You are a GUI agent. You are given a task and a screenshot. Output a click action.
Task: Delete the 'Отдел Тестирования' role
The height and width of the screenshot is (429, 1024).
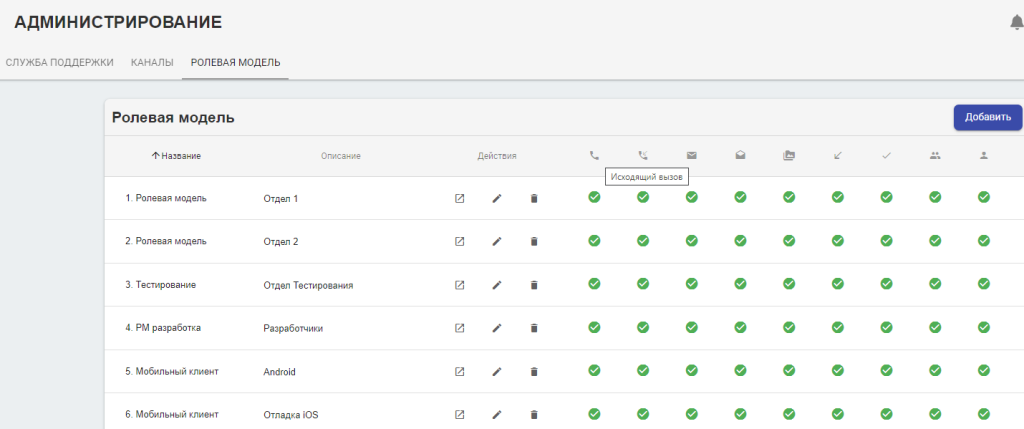[534, 285]
